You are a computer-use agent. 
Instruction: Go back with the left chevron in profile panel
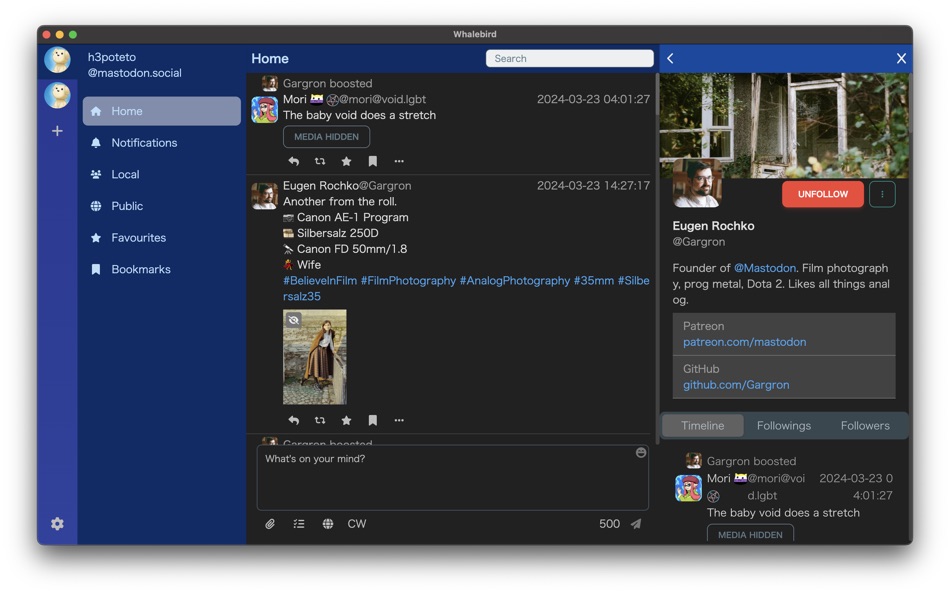(x=670, y=58)
